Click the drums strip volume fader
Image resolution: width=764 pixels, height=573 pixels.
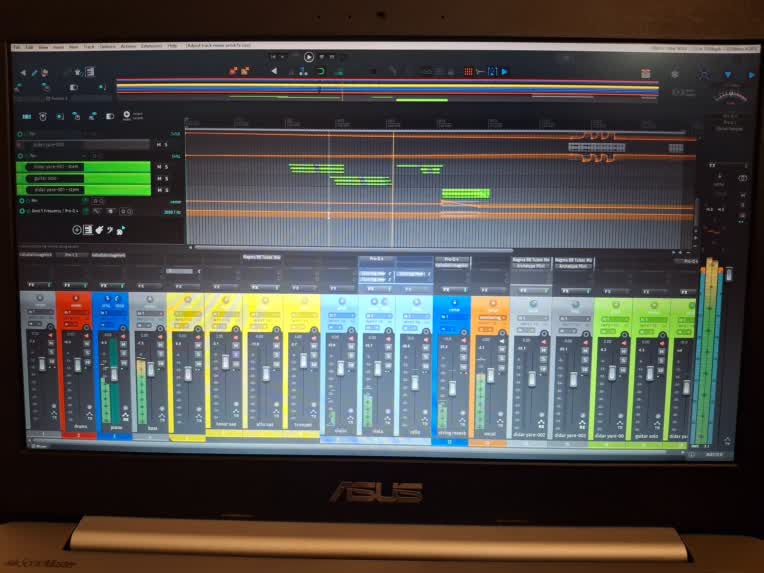click(77, 364)
